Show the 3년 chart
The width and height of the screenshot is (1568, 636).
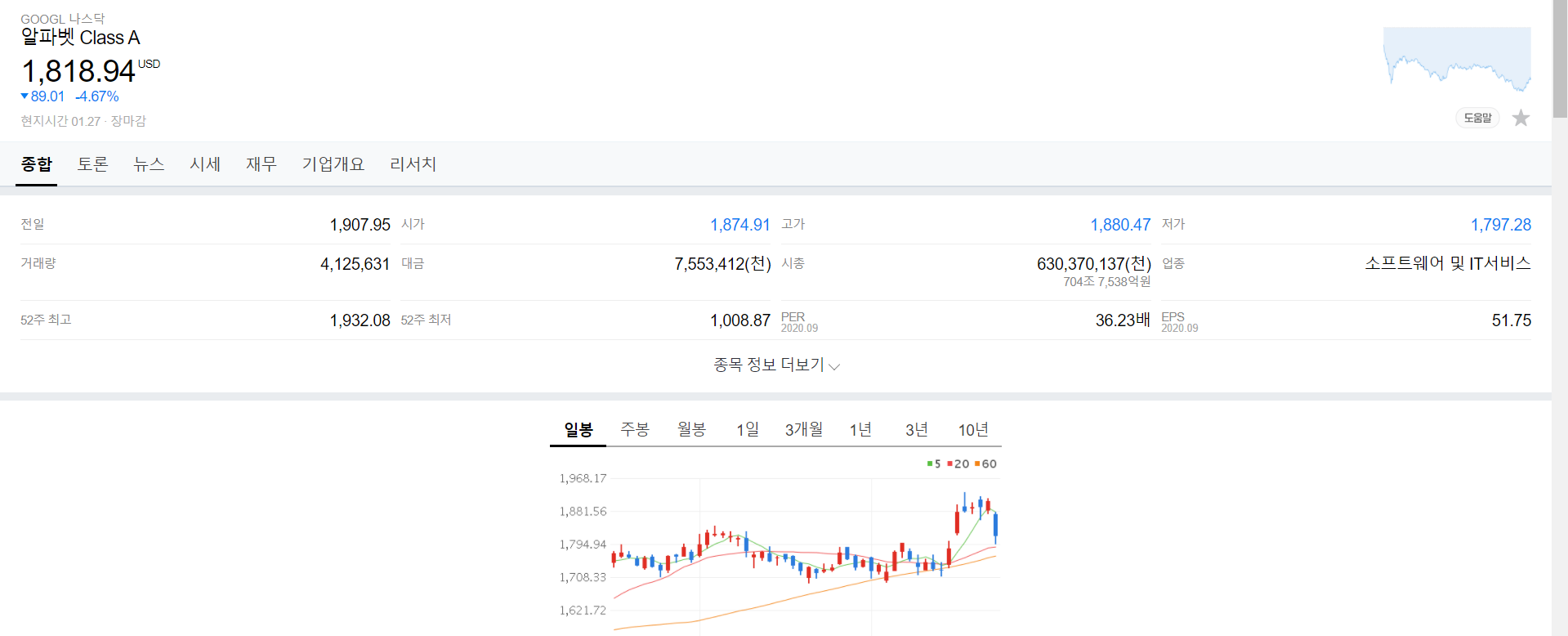[x=917, y=429]
